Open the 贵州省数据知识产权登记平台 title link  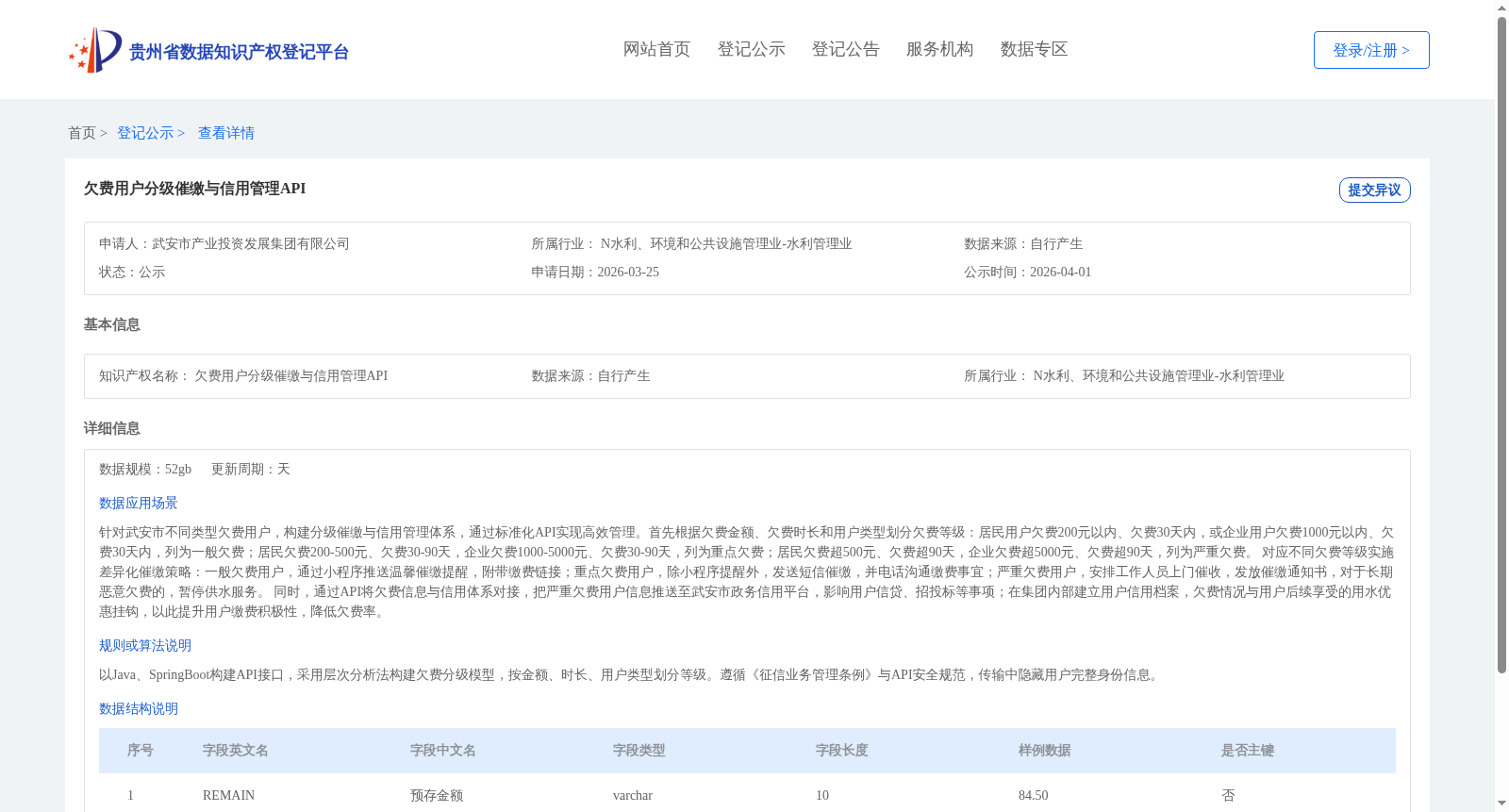tap(239, 52)
